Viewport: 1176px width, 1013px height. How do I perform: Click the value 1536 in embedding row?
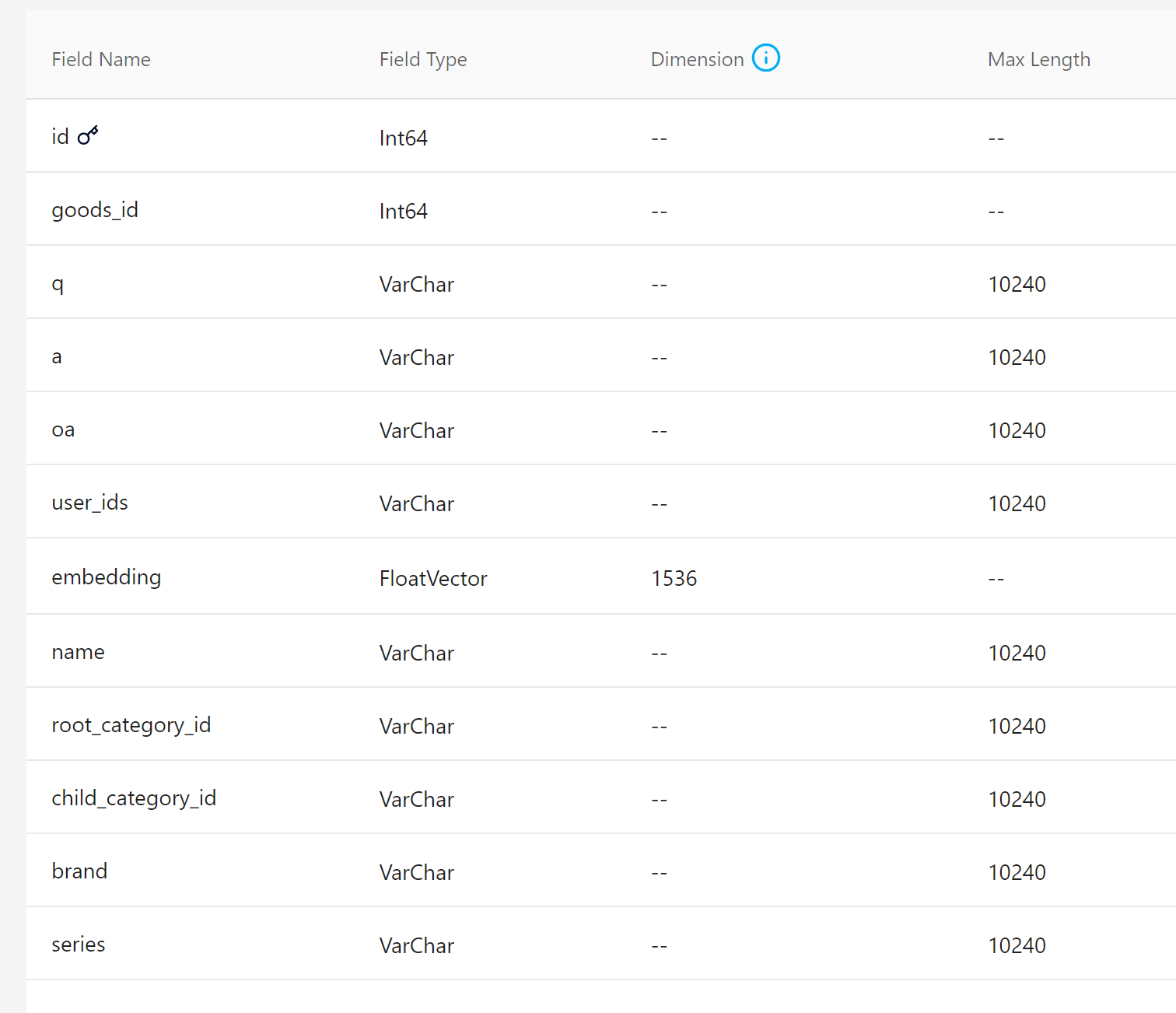[674, 578]
